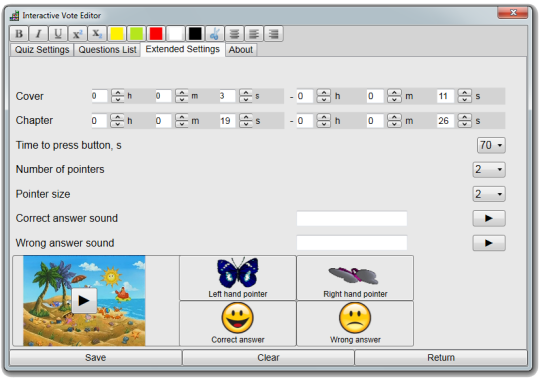Toggle bold formatting
The height and width of the screenshot is (379, 540).
pos(19,34)
